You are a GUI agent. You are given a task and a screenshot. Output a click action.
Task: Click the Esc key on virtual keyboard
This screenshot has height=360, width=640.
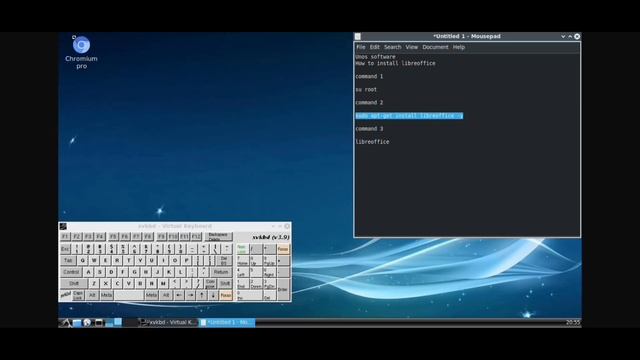(x=65, y=249)
